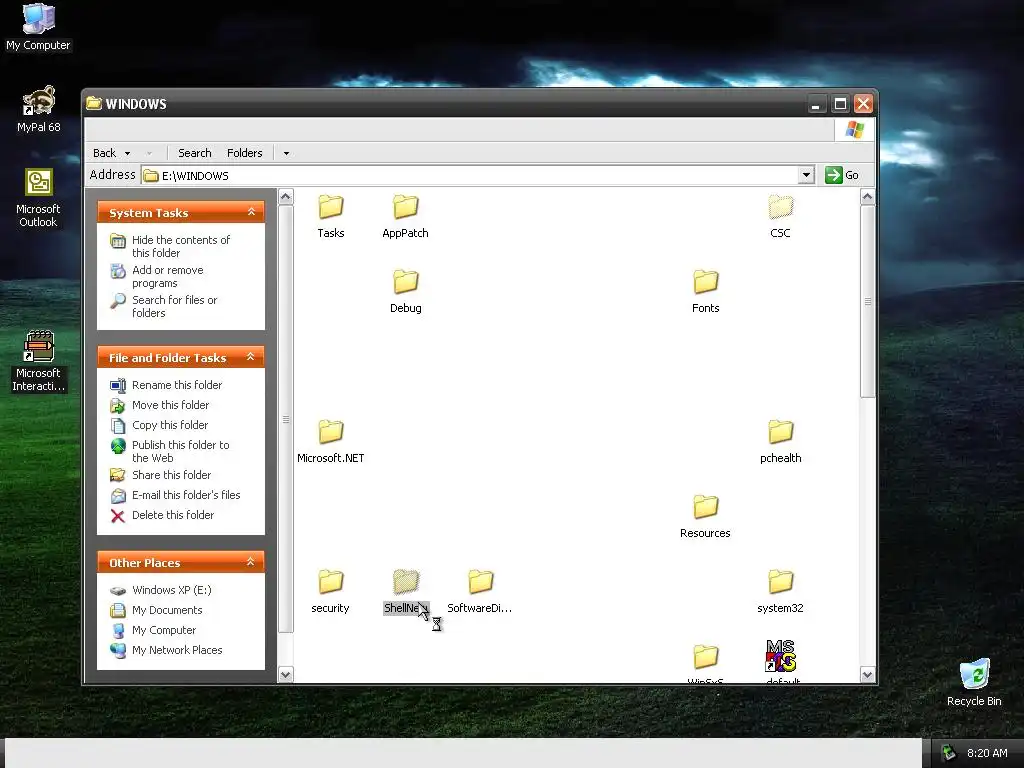
Task: Collapse the File and Folder Tasks panel
Action: 250,357
